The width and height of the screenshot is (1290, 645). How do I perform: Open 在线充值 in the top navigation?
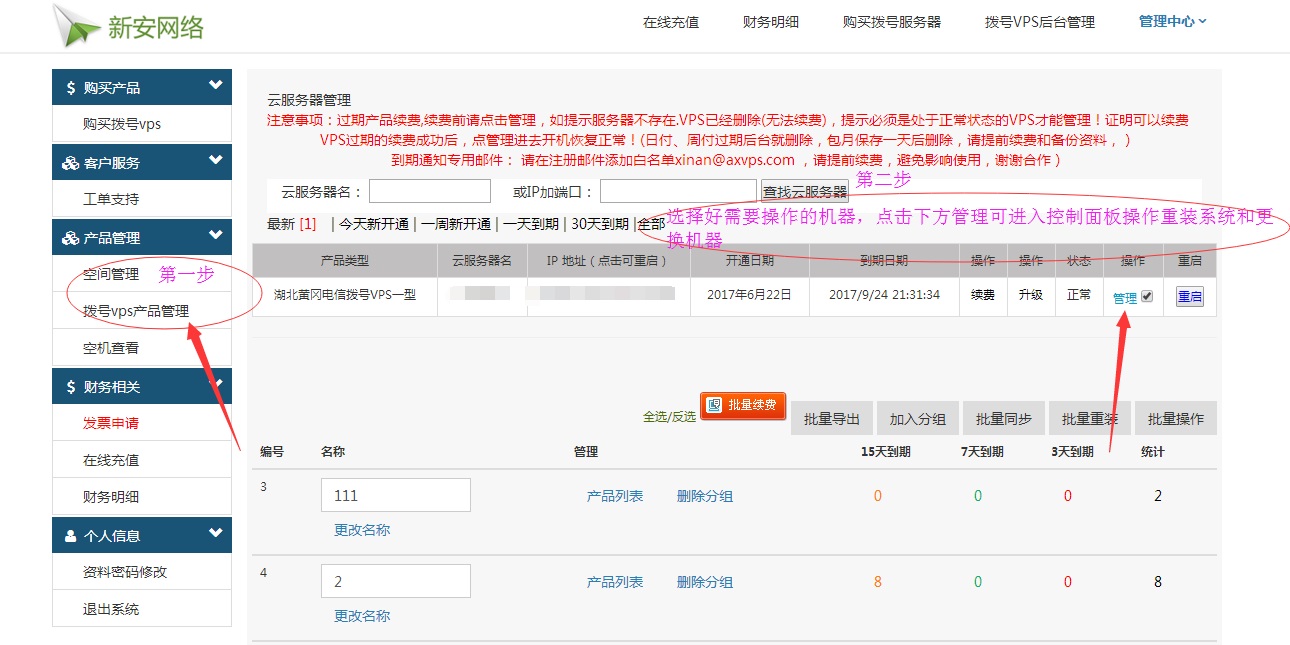pos(670,22)
